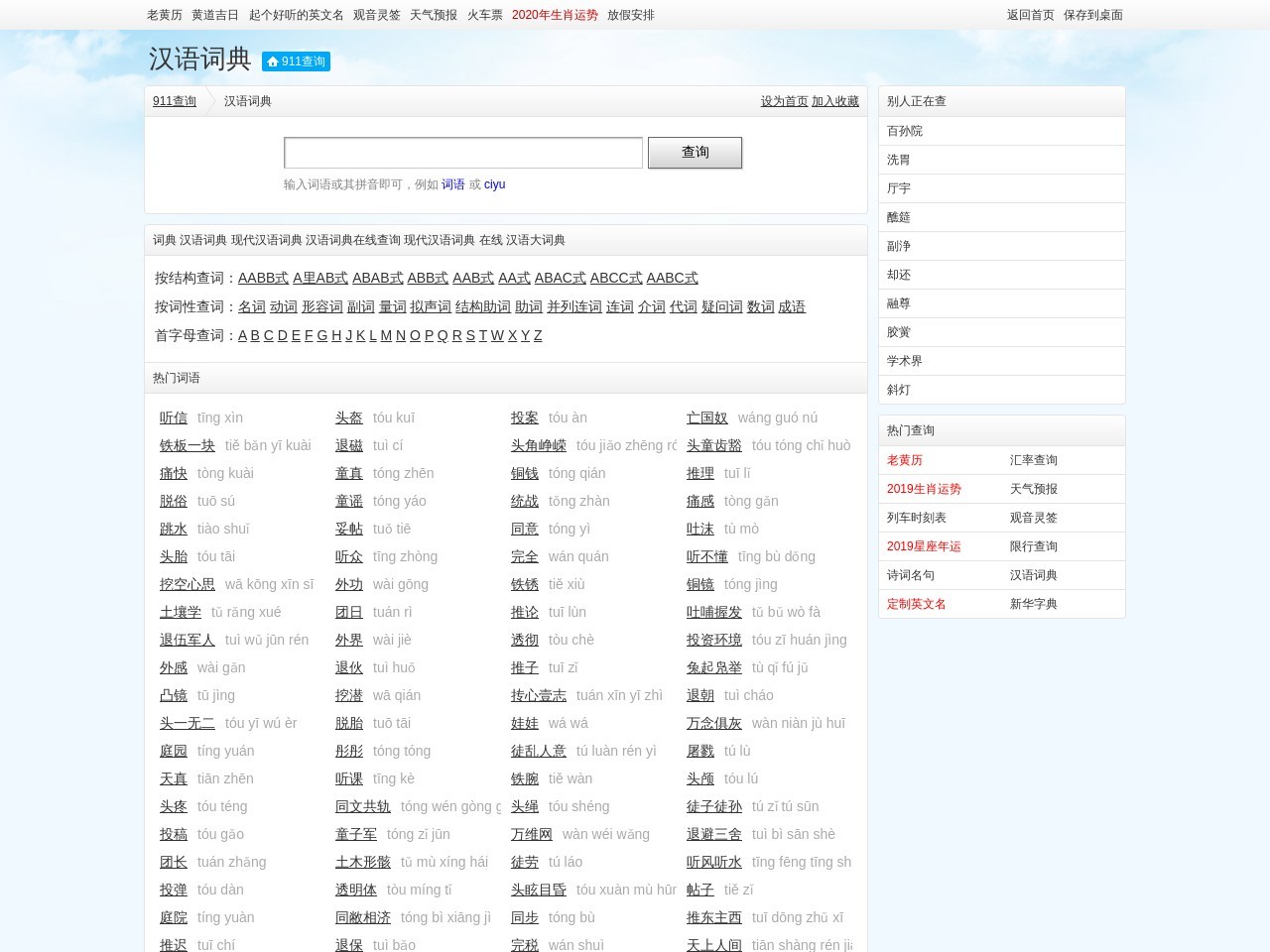
Task: Open 定制英文名 in hot queries
Action: (x=917, y=604)
